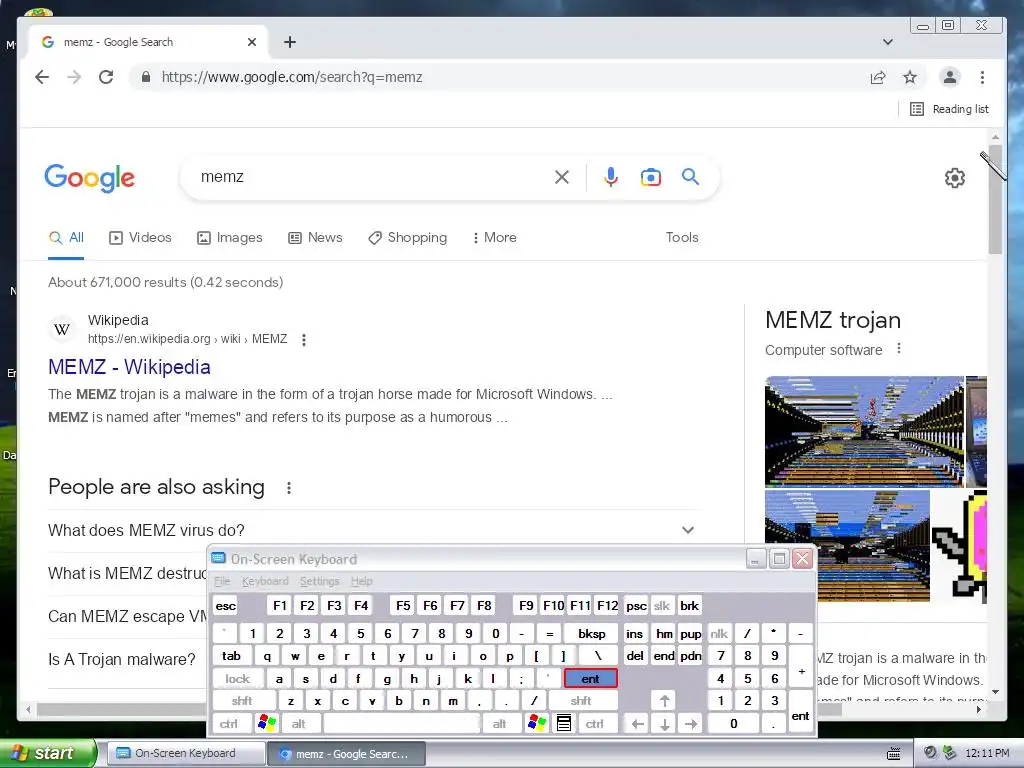
Task: Open the share page icon in address bar
Action: pos(878,78)
